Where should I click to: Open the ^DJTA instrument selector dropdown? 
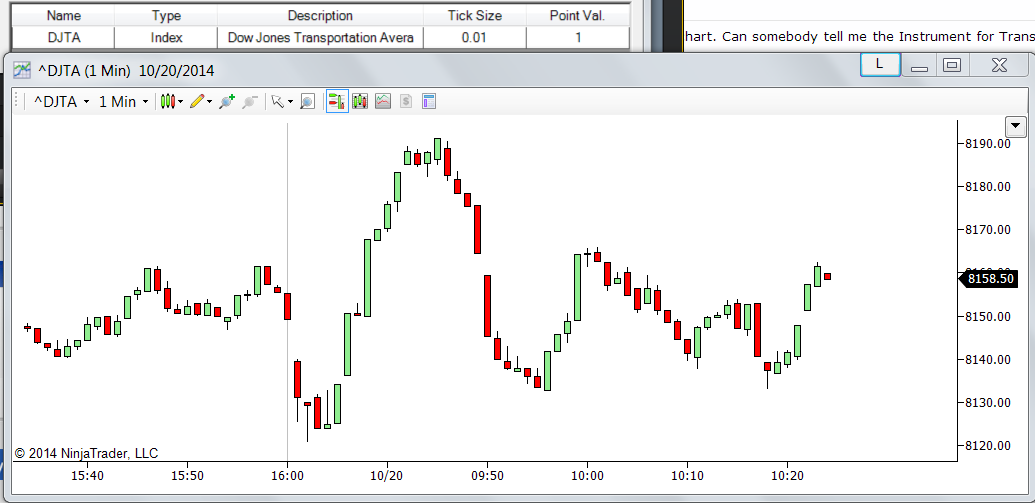[61, 102]
